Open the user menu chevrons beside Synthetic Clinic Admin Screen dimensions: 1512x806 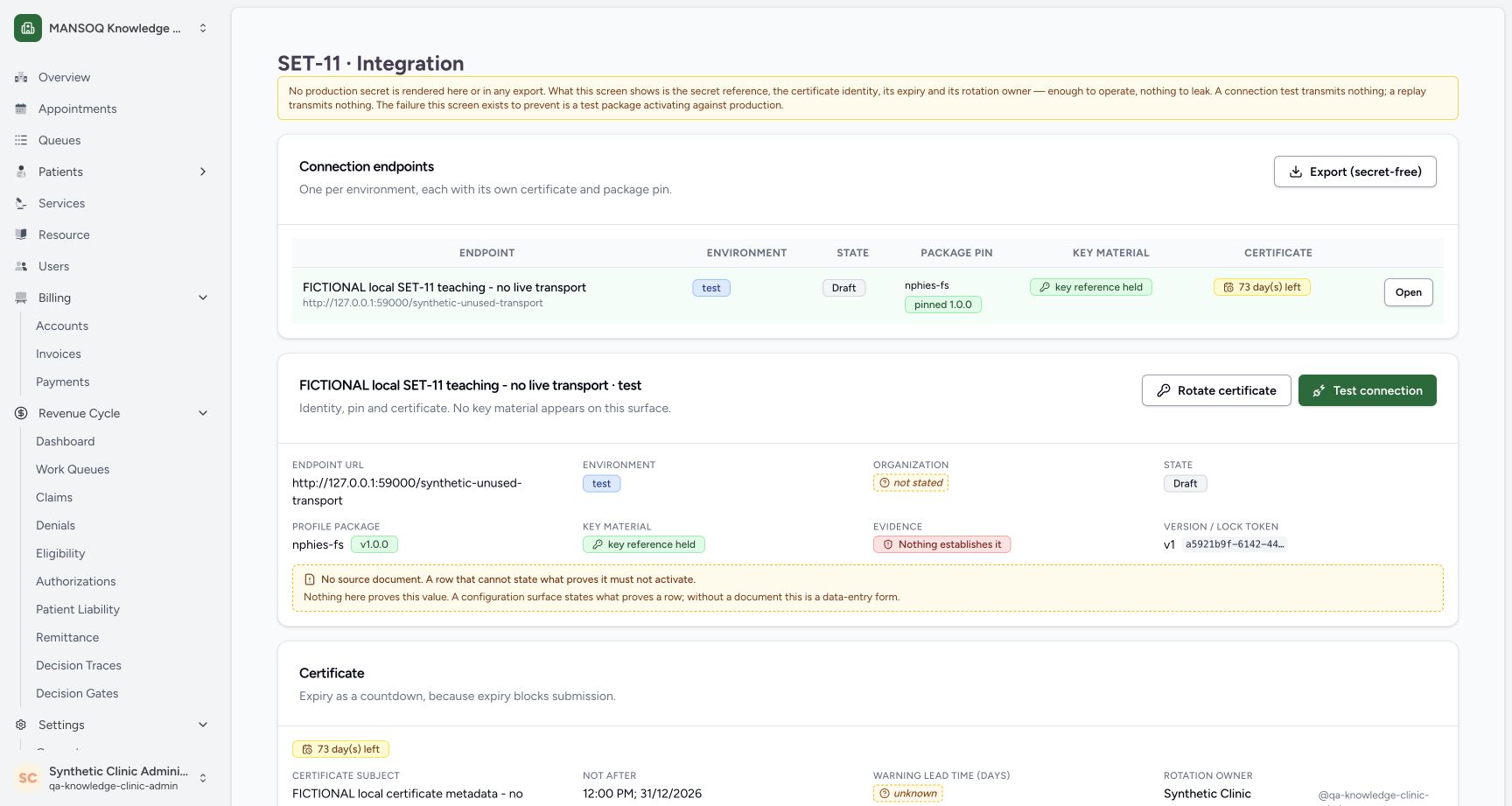[203, 778]
